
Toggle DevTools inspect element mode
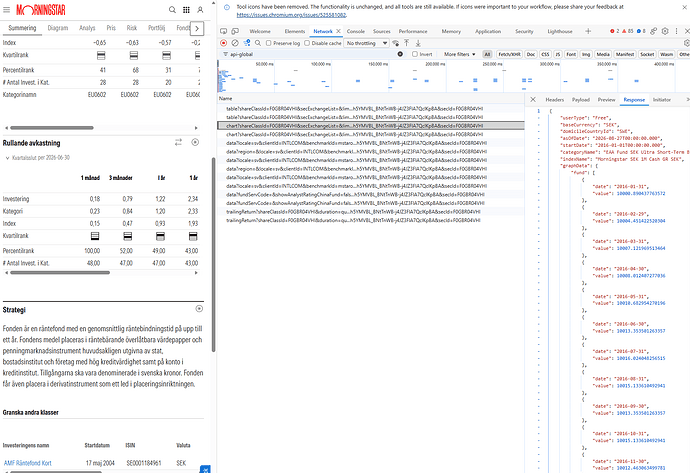tap(224, 31)
